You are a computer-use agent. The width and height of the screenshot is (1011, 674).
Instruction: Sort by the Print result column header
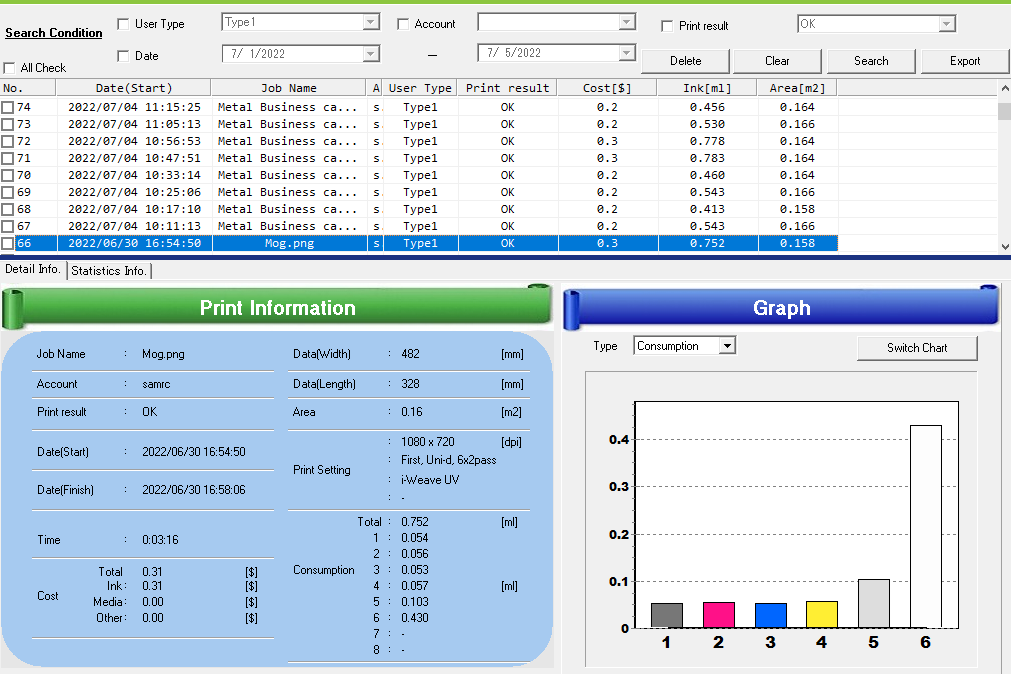(x=507, y=88)
